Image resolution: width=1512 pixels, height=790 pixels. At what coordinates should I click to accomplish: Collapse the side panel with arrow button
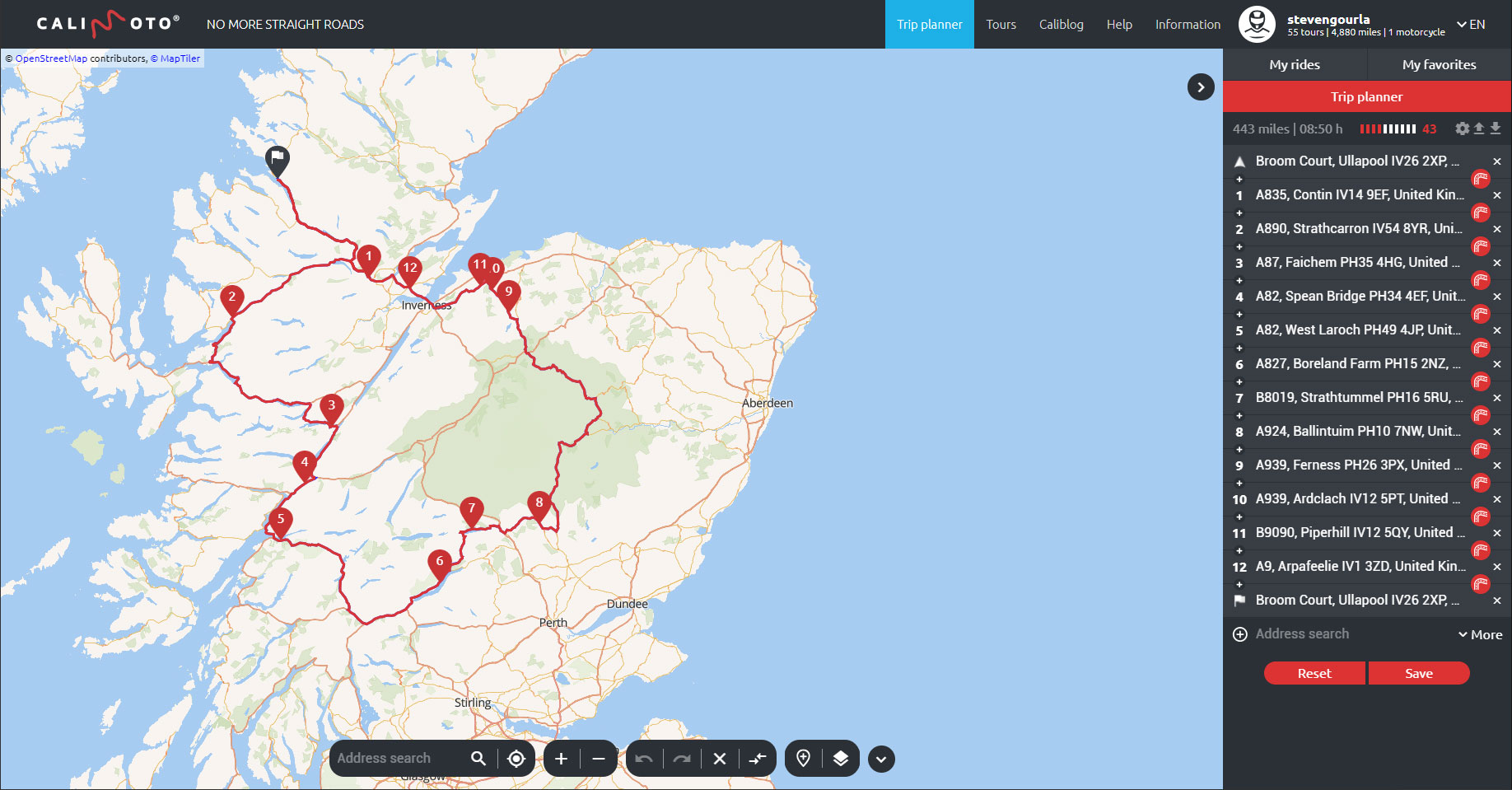1201,86
